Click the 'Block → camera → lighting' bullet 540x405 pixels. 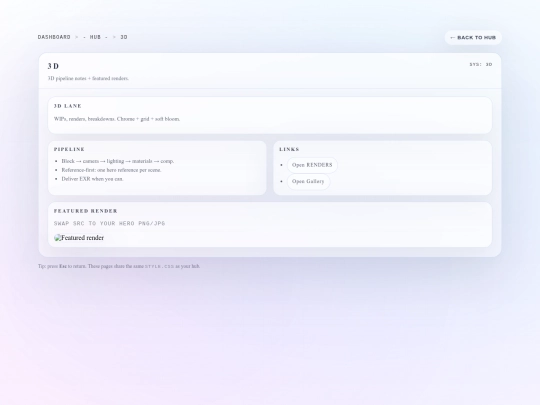pyautogui.click(x=118, y=161)
